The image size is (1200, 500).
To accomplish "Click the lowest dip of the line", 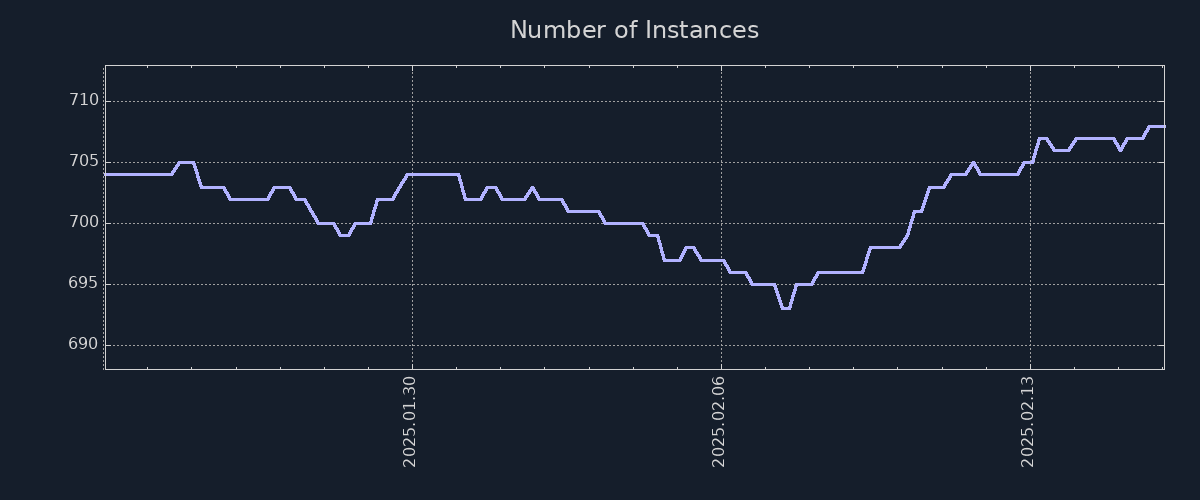I will click(786, 308).
